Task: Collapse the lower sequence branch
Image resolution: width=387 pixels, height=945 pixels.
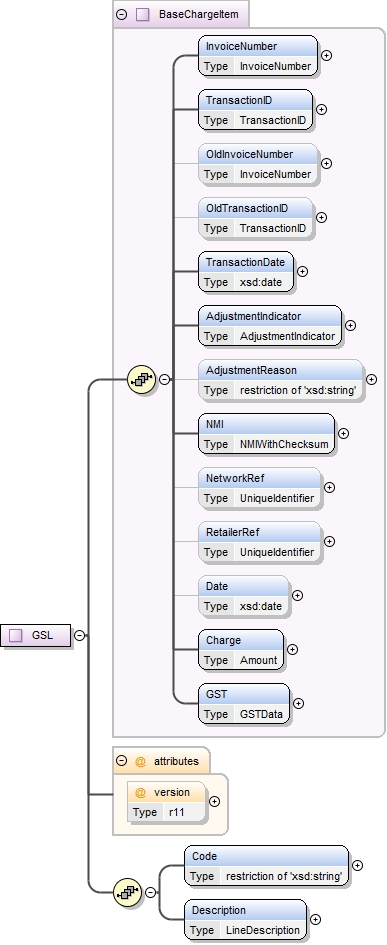Action: [x=150, y=893]
